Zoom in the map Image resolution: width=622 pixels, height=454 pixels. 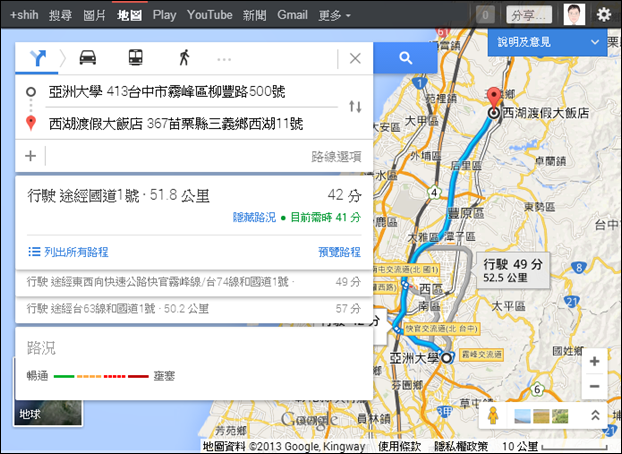click(x=594, y=361)
